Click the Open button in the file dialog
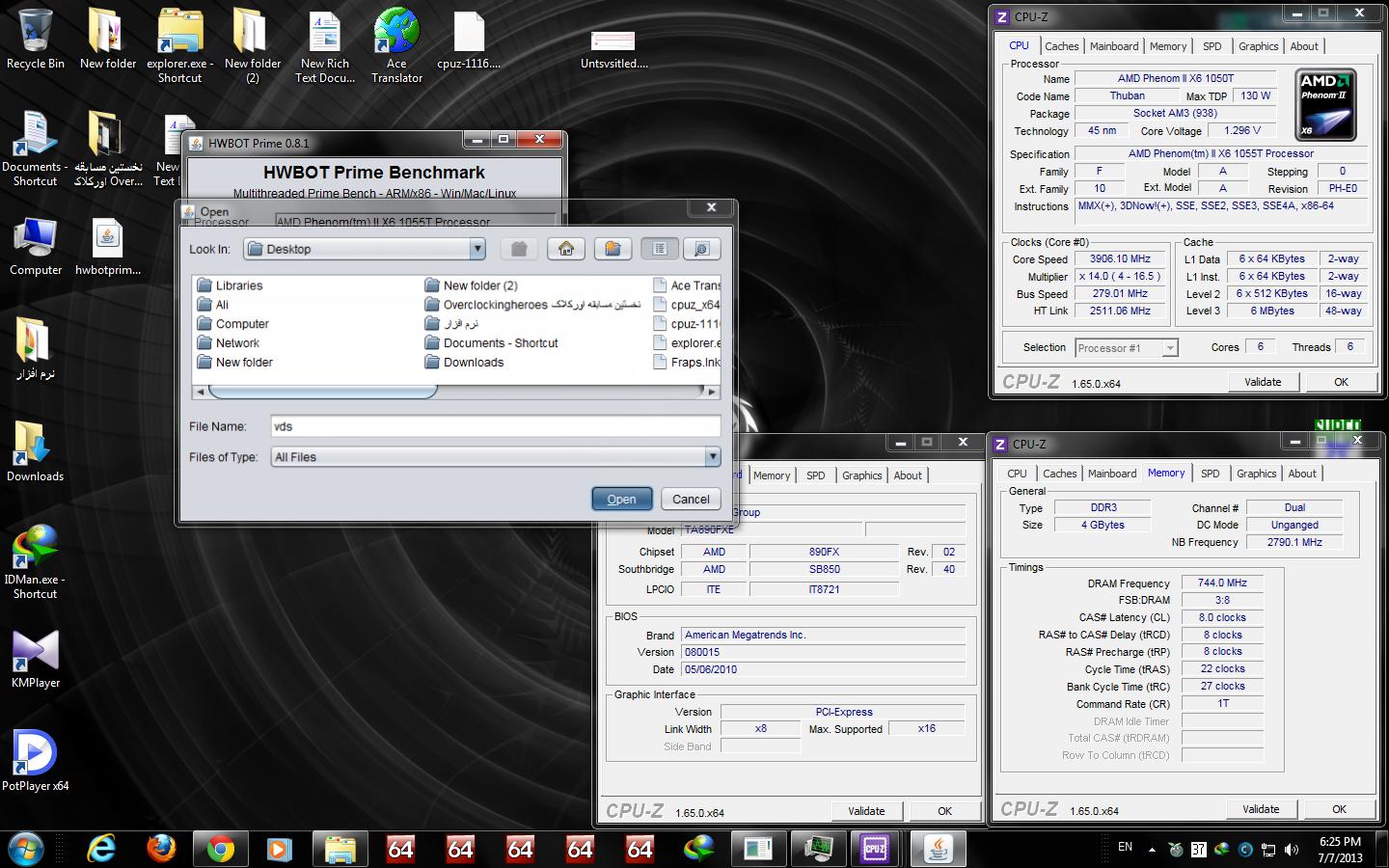This screenshot has width=1389, height=868. point(621,499)
